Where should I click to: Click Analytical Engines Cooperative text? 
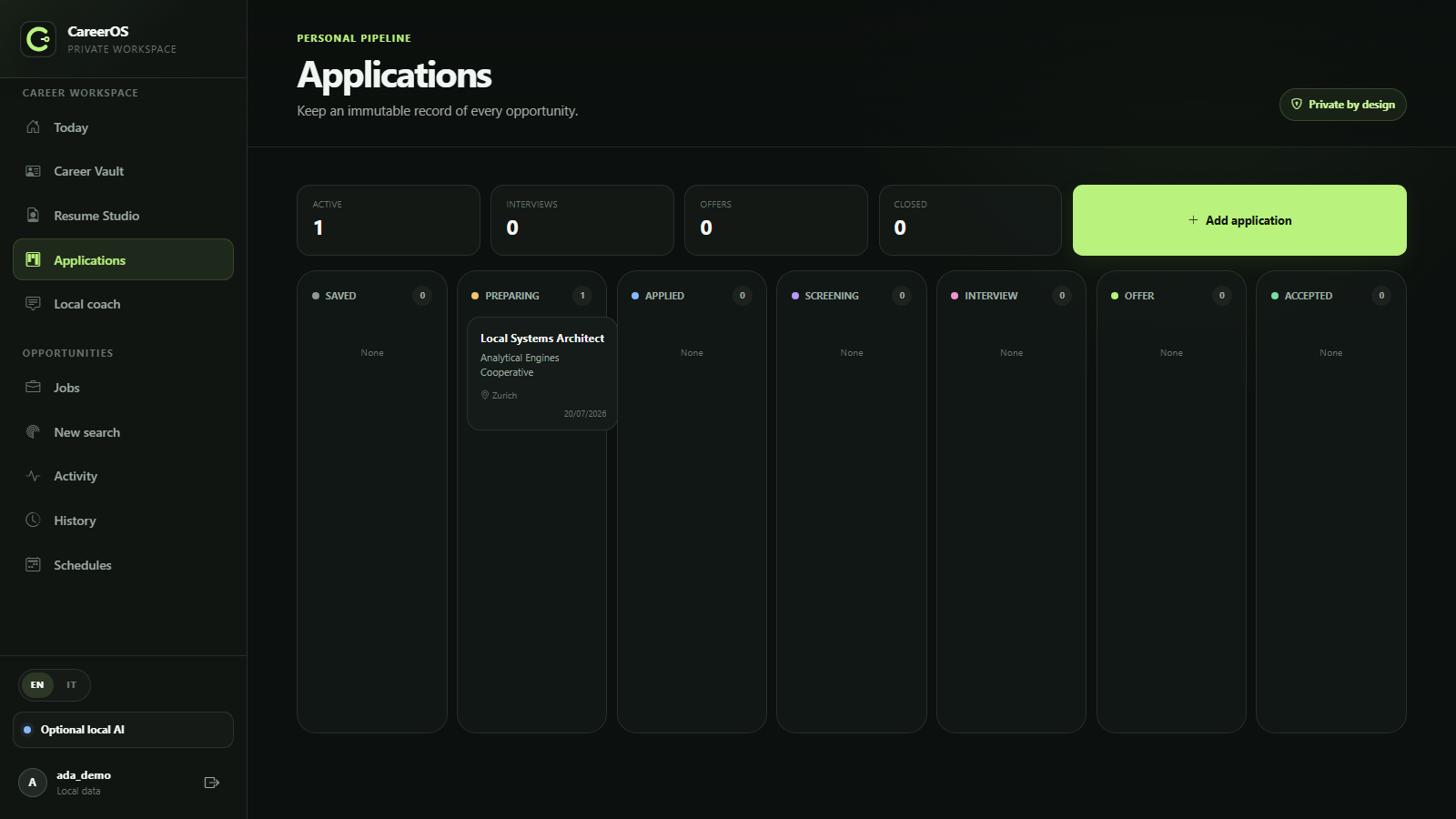tap(520, 365)
